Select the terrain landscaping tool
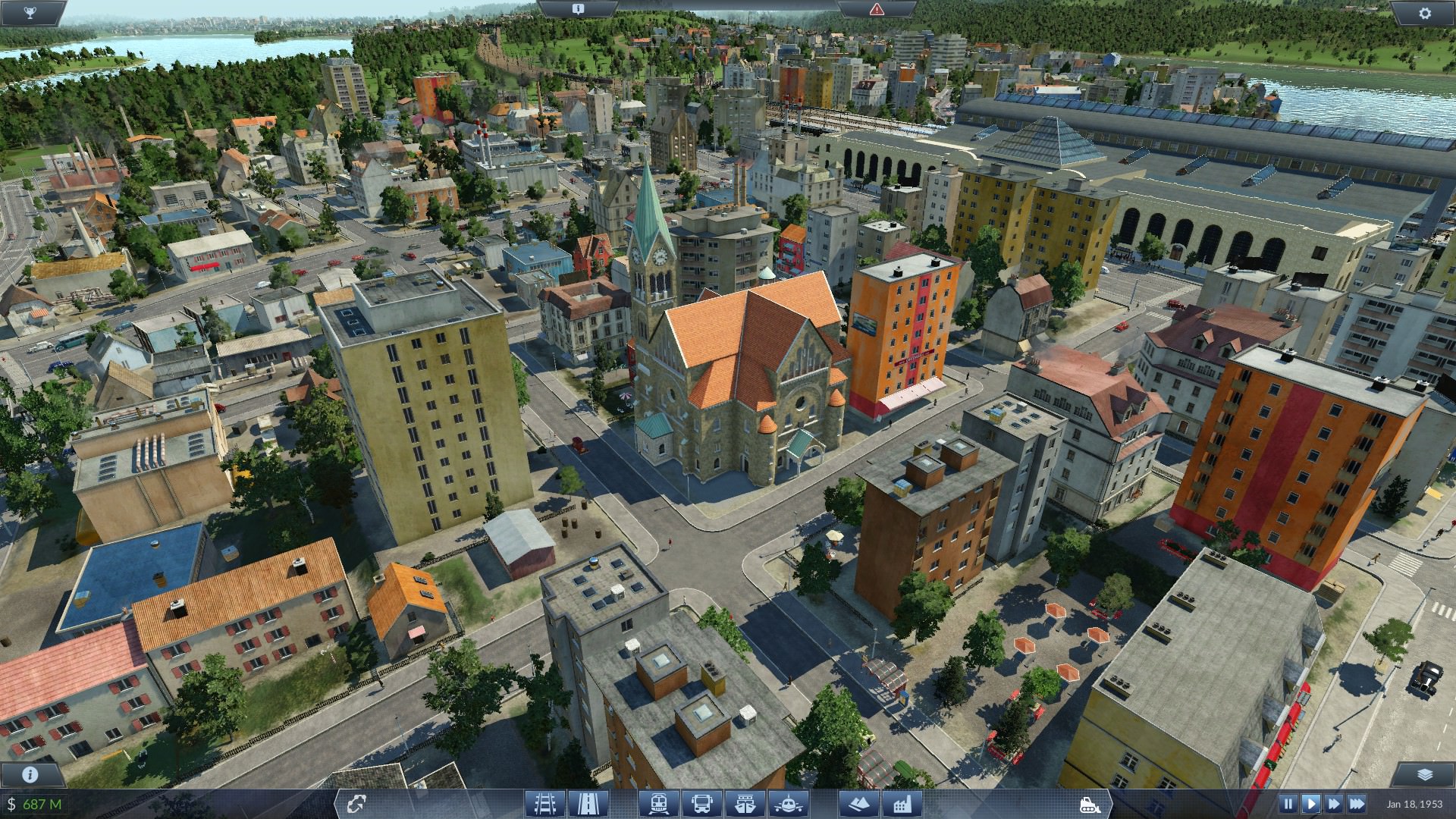 pos(859,803)
